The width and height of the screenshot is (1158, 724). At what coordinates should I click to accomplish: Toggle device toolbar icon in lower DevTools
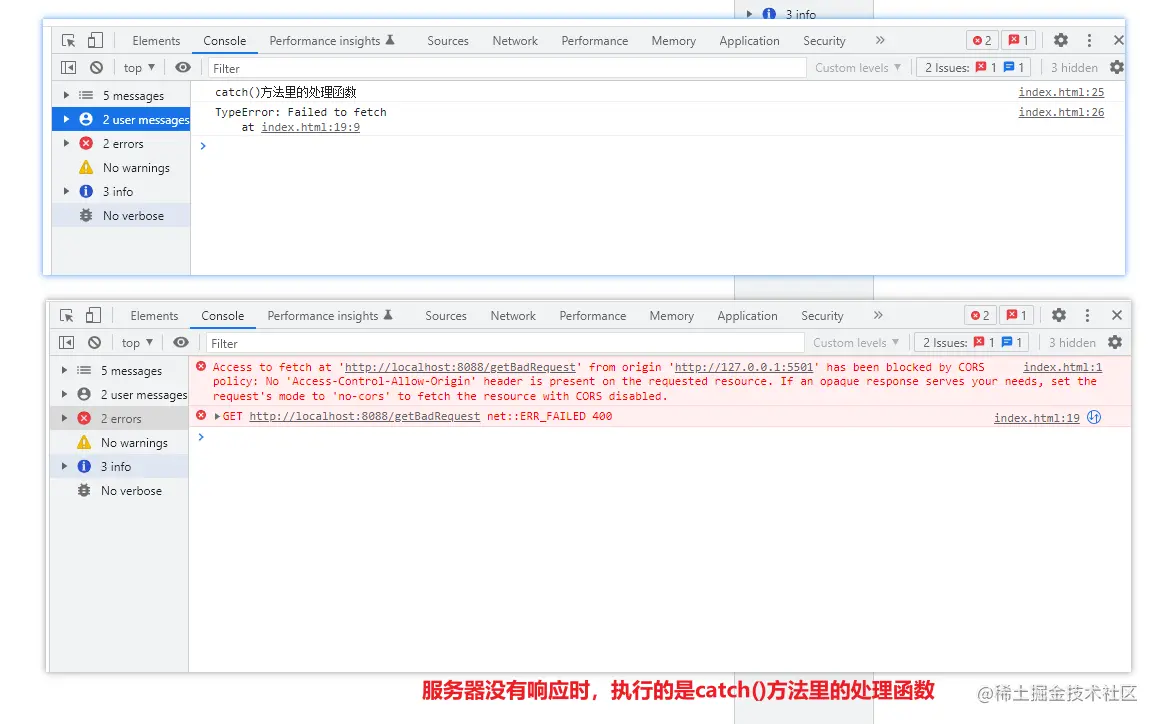[x=93, y=315]
